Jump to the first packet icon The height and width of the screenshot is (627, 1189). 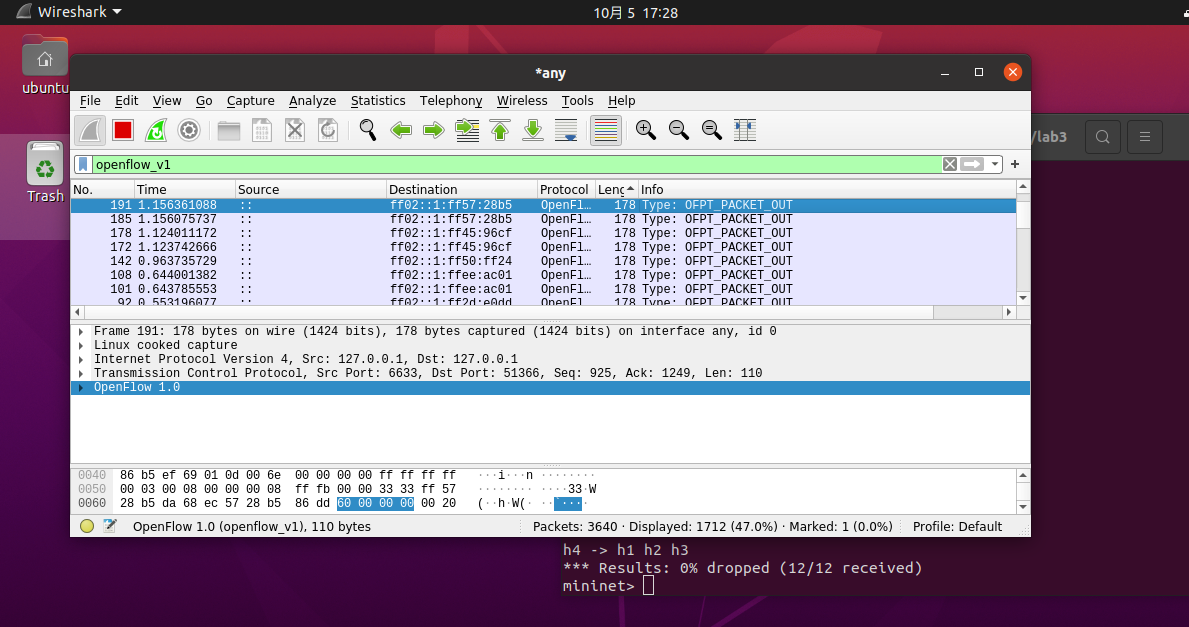coord(500,130)
